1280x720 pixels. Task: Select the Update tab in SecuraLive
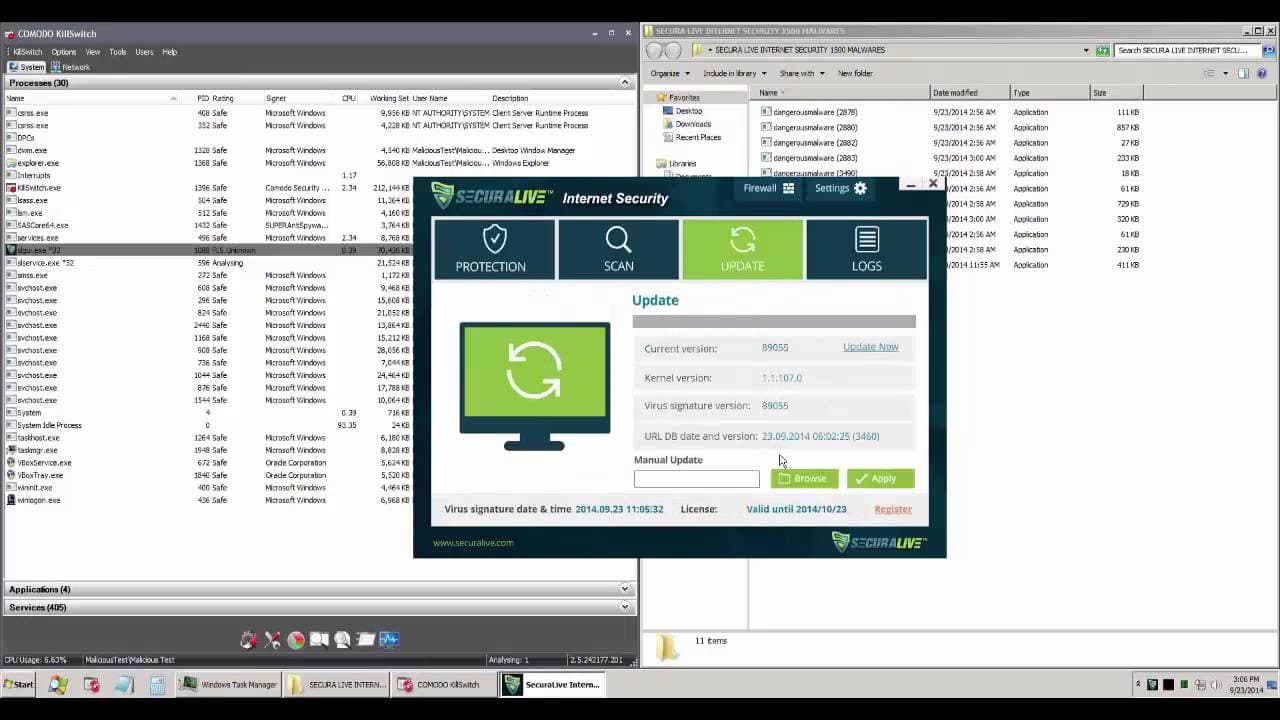click(742, 249)
